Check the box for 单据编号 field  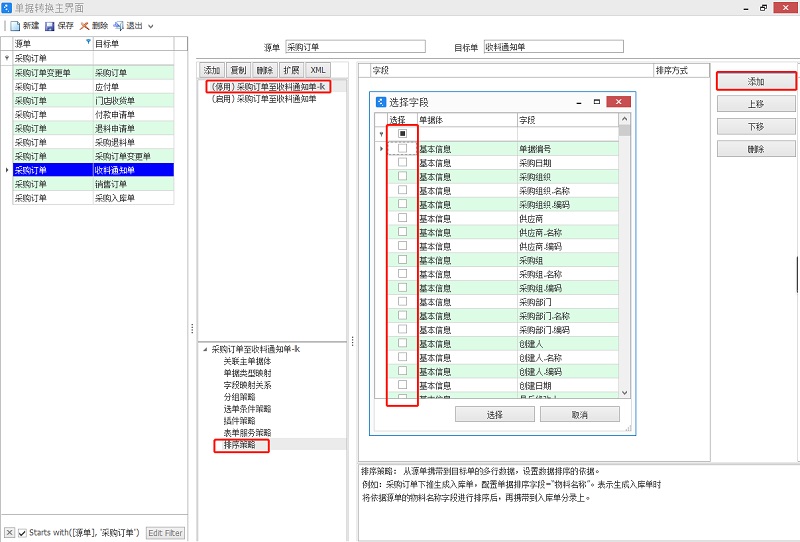402,148
